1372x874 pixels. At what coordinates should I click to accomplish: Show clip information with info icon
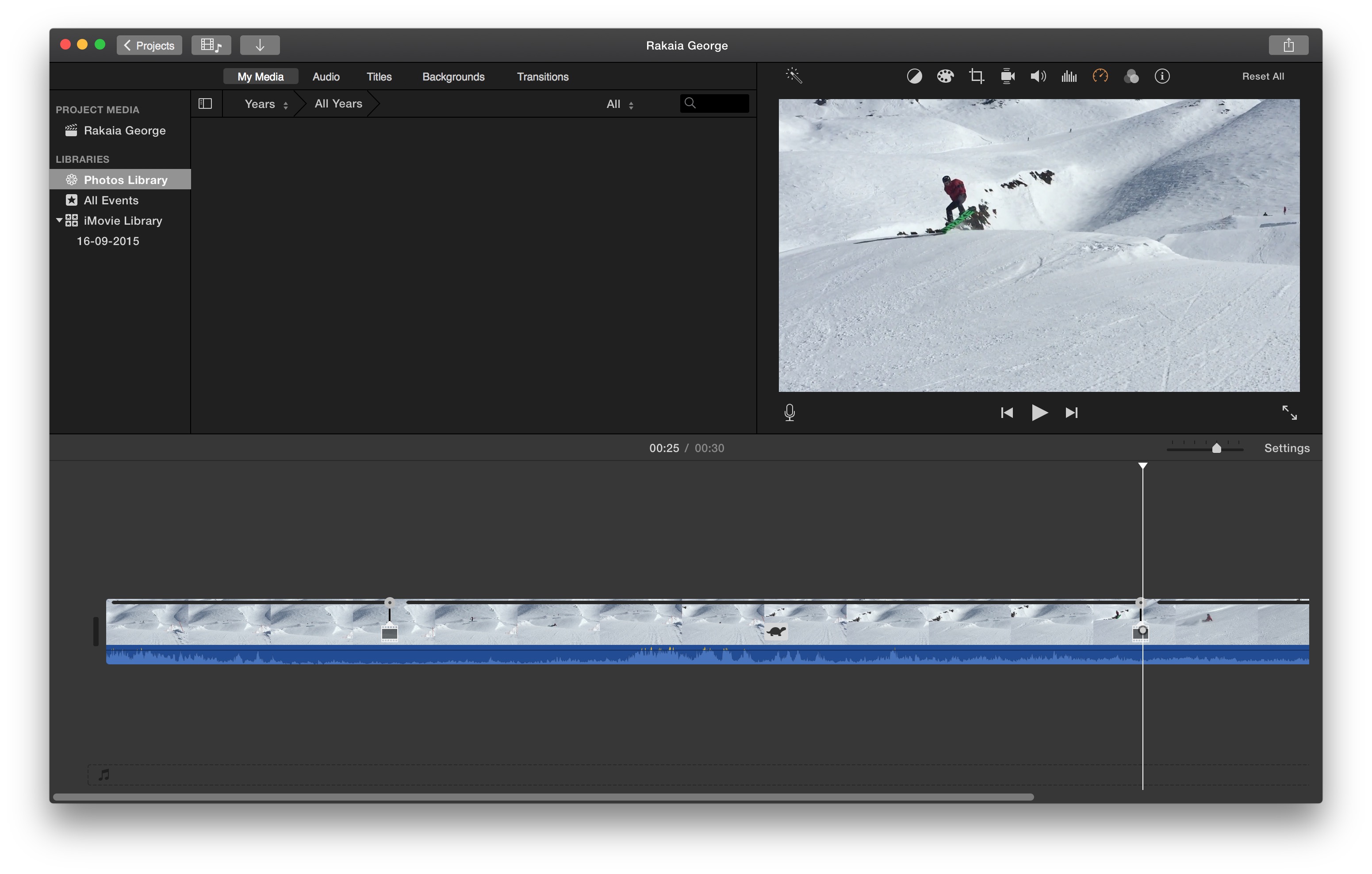point(1162,77)
